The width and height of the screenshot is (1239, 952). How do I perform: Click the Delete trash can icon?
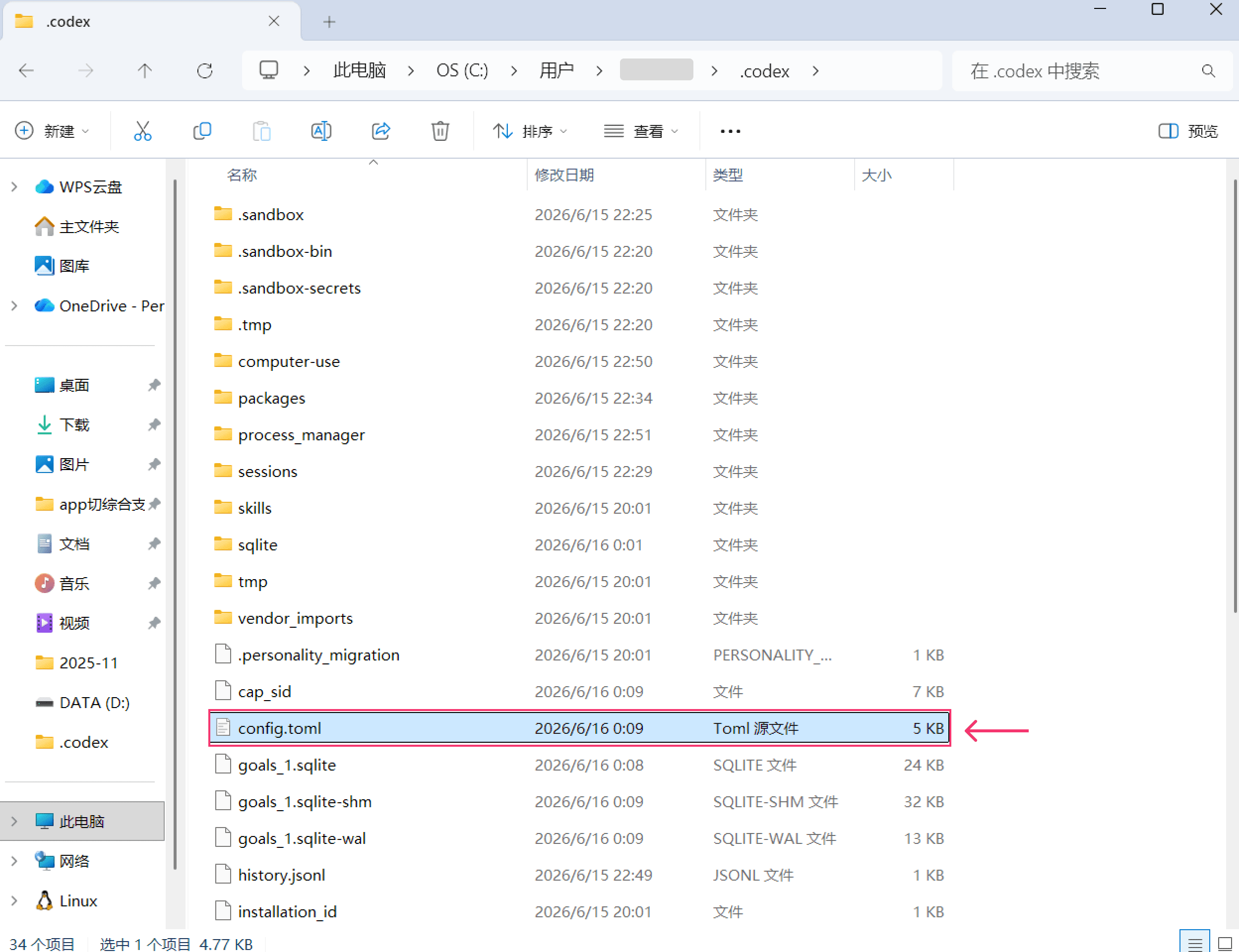click(440, 131)
